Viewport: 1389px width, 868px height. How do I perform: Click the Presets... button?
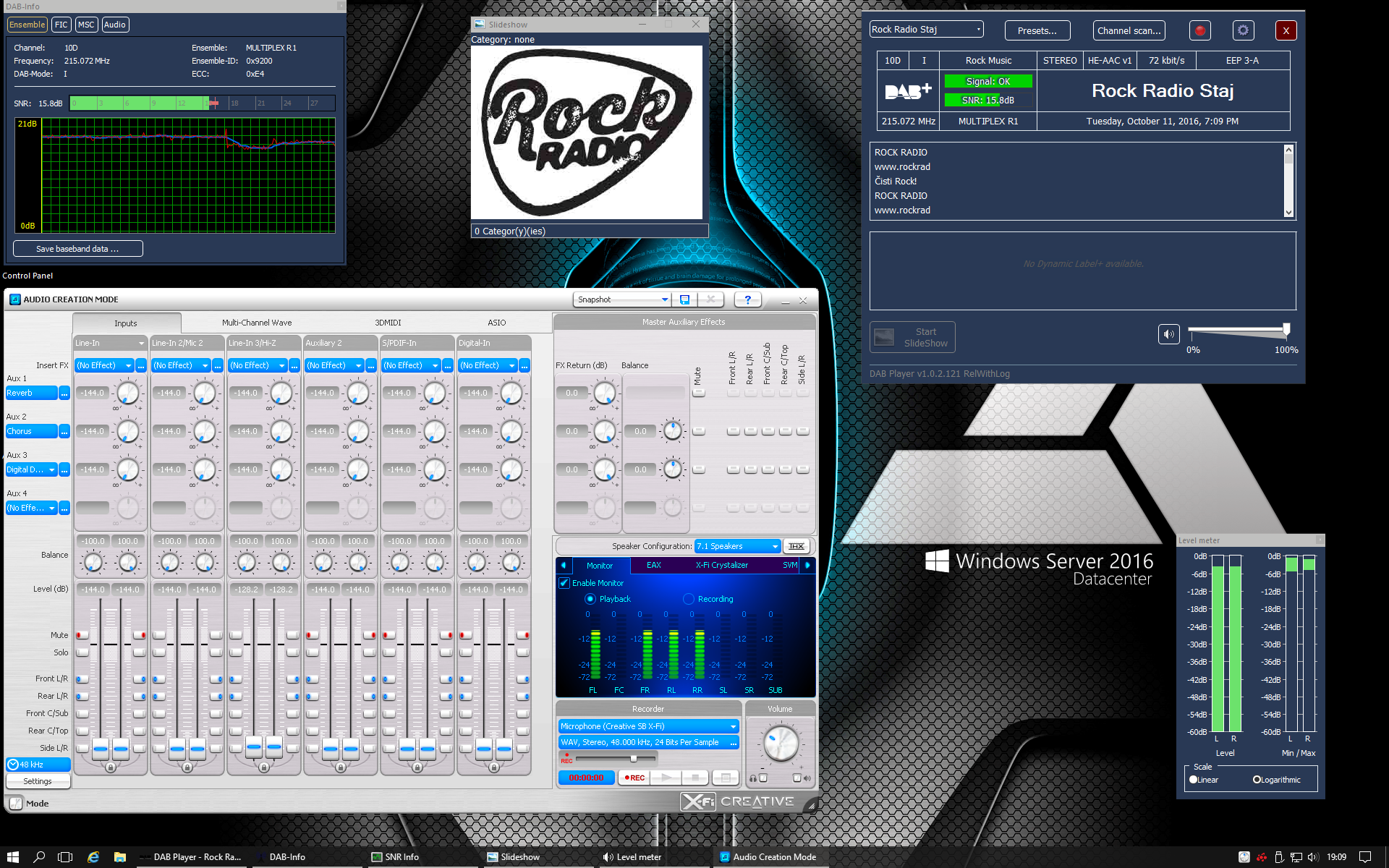[x=1037, y=30]
